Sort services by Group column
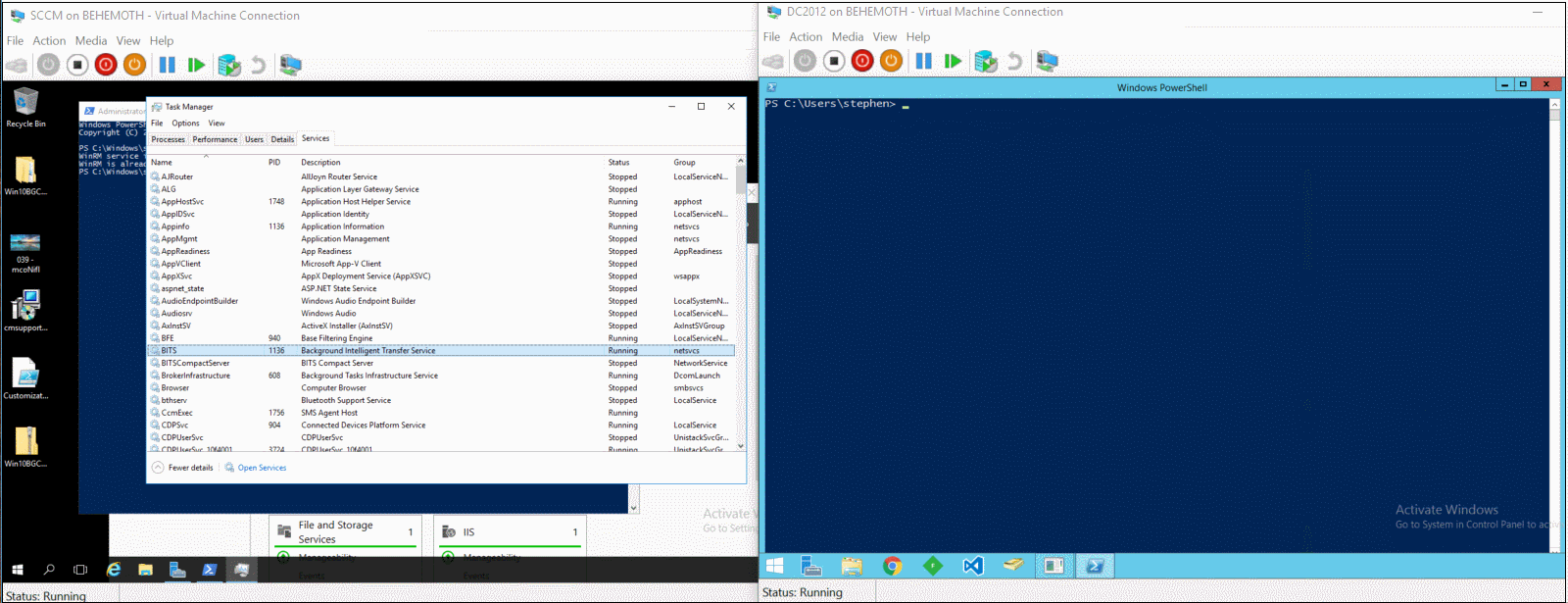 [x=684, y=163]
